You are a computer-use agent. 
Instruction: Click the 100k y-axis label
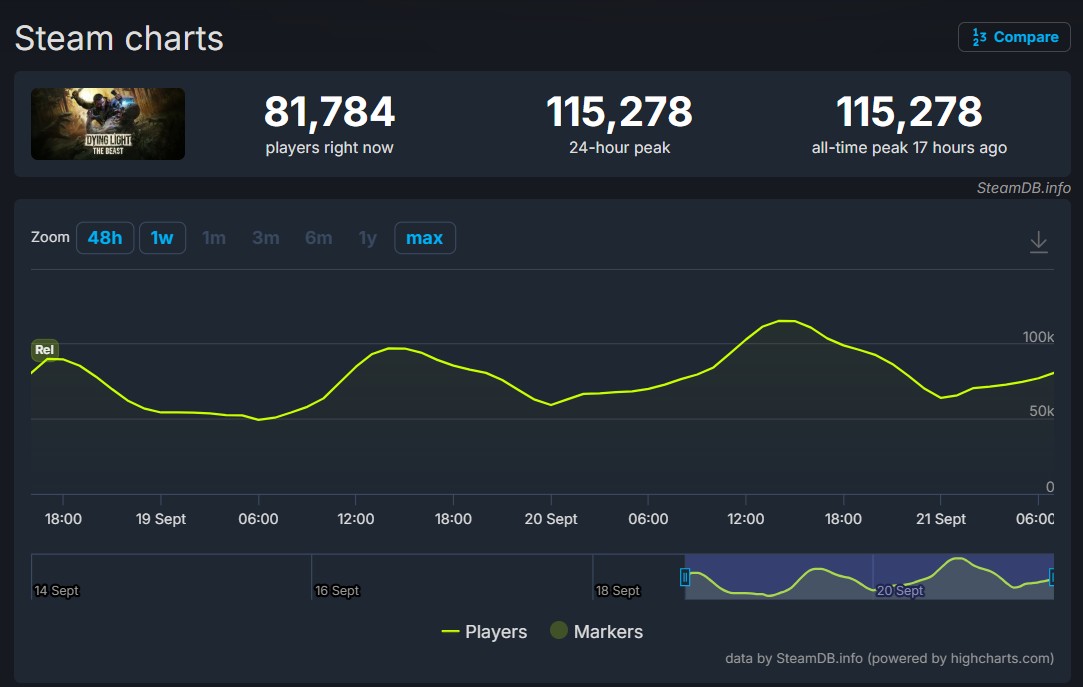coord(1038,337)
